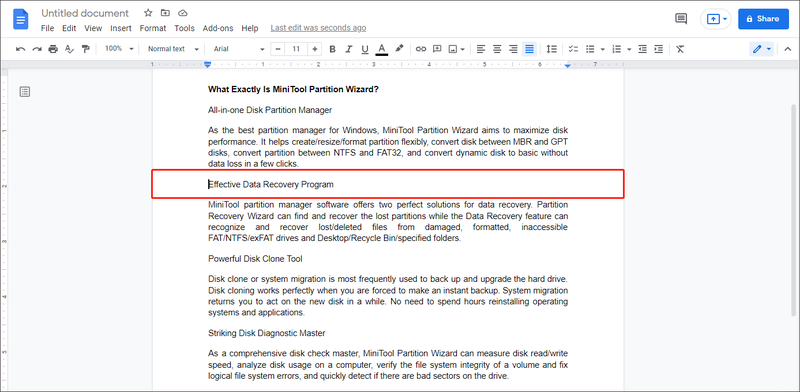Screen dimensions: 800x392
Task: Toggle Italic formatting
Action: (x=349, y=49)
